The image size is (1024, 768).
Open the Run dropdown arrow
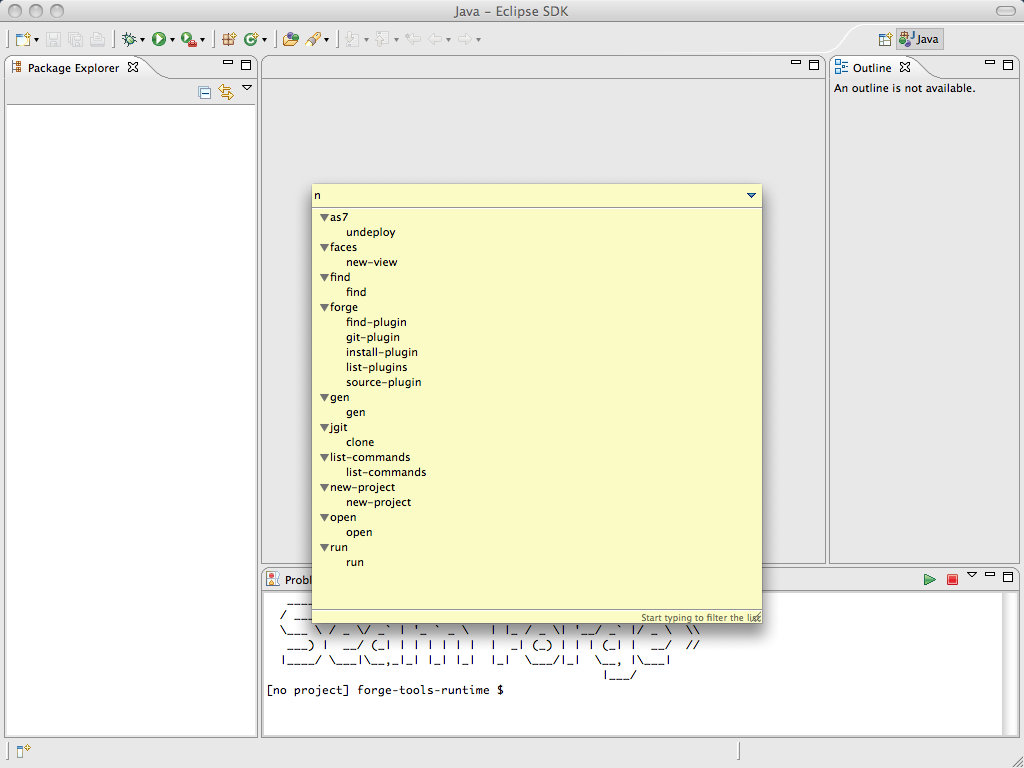(x=172, y=40)
